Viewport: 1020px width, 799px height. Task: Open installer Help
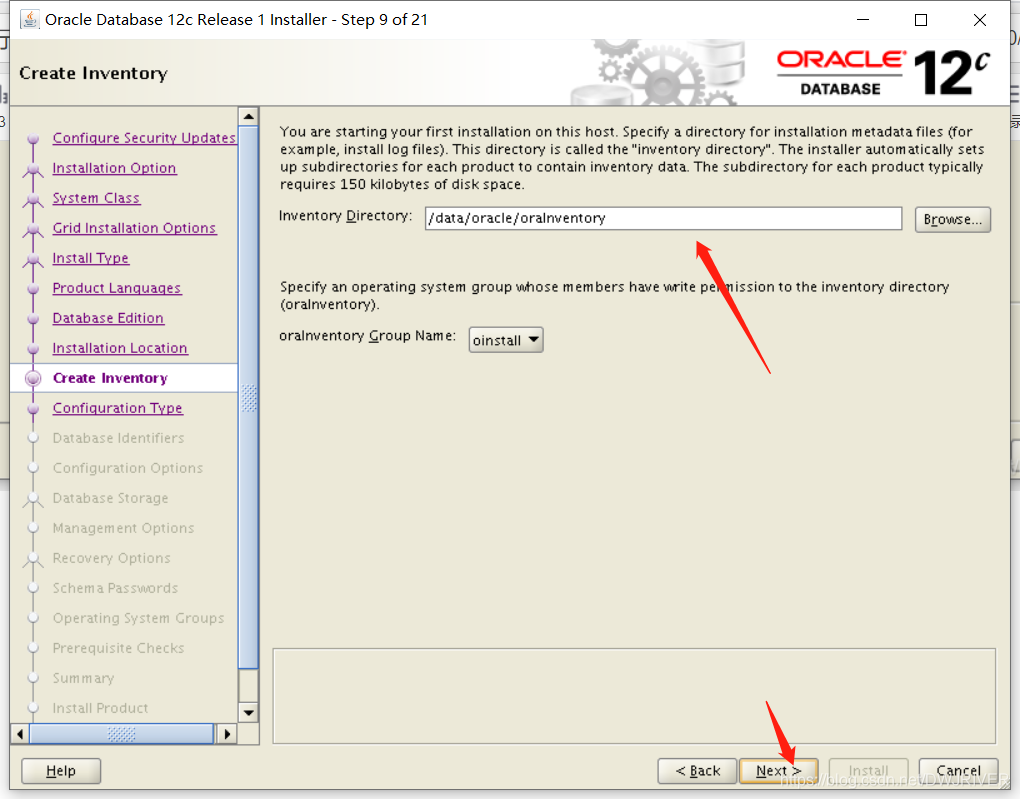click(61, 771)
